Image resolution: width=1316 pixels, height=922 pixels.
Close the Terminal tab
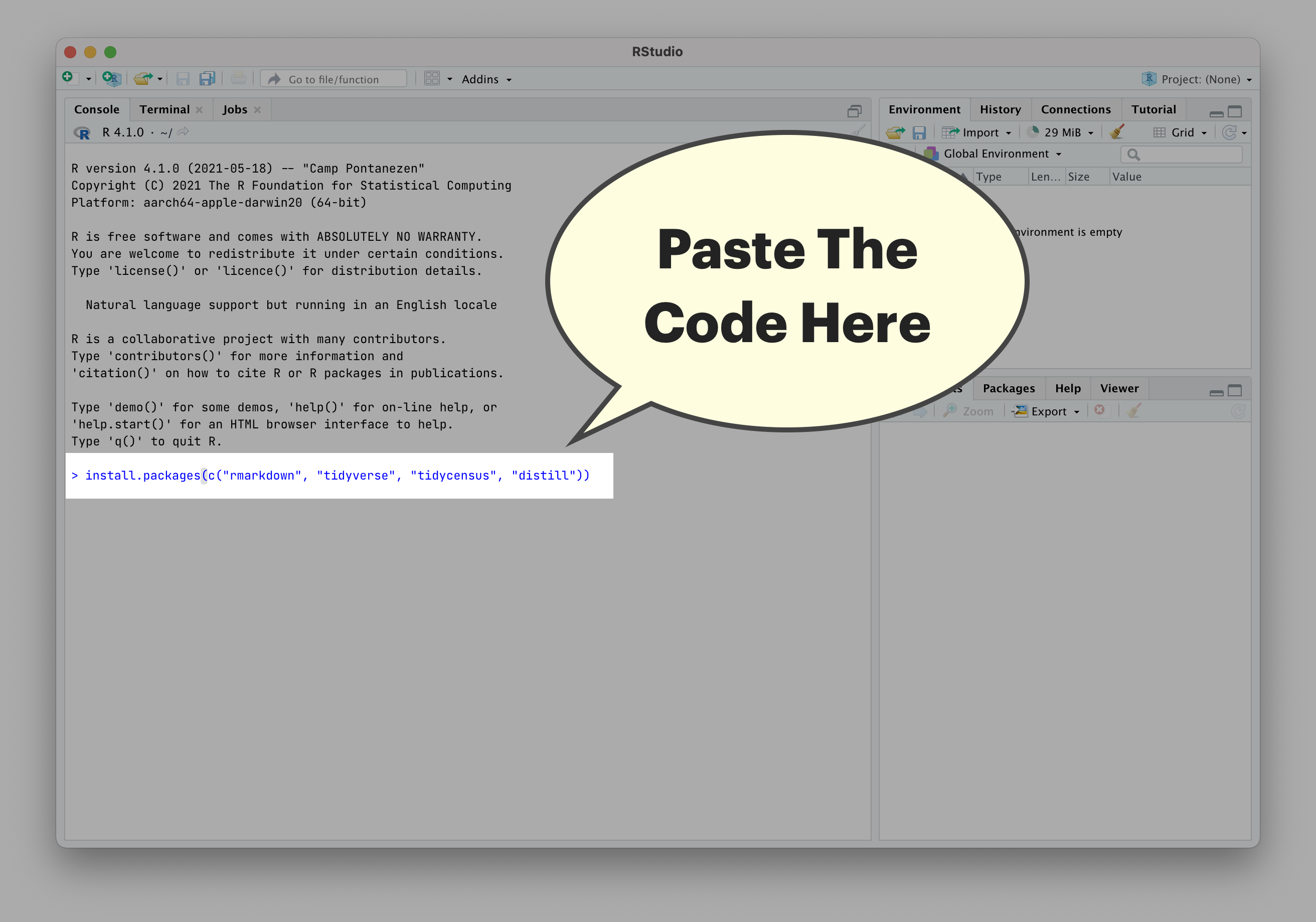(200, 110)
